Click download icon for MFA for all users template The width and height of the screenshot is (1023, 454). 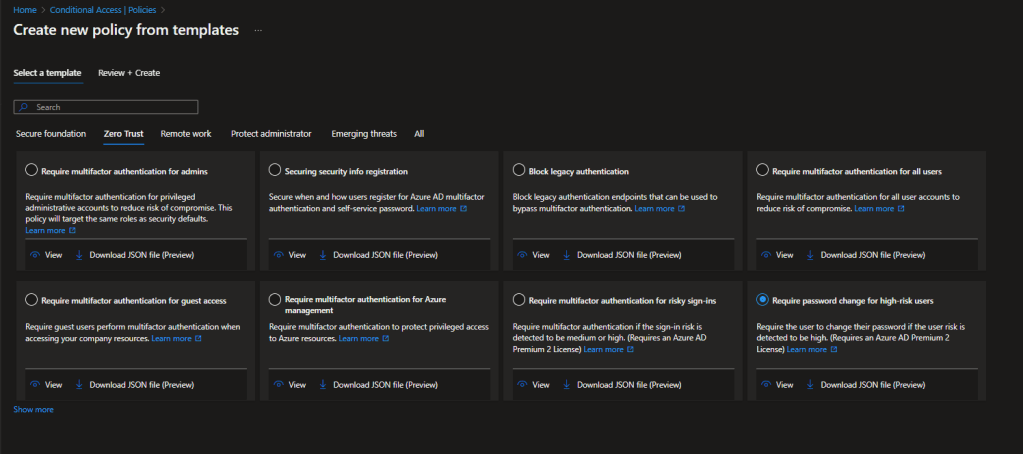pos(810,255)
